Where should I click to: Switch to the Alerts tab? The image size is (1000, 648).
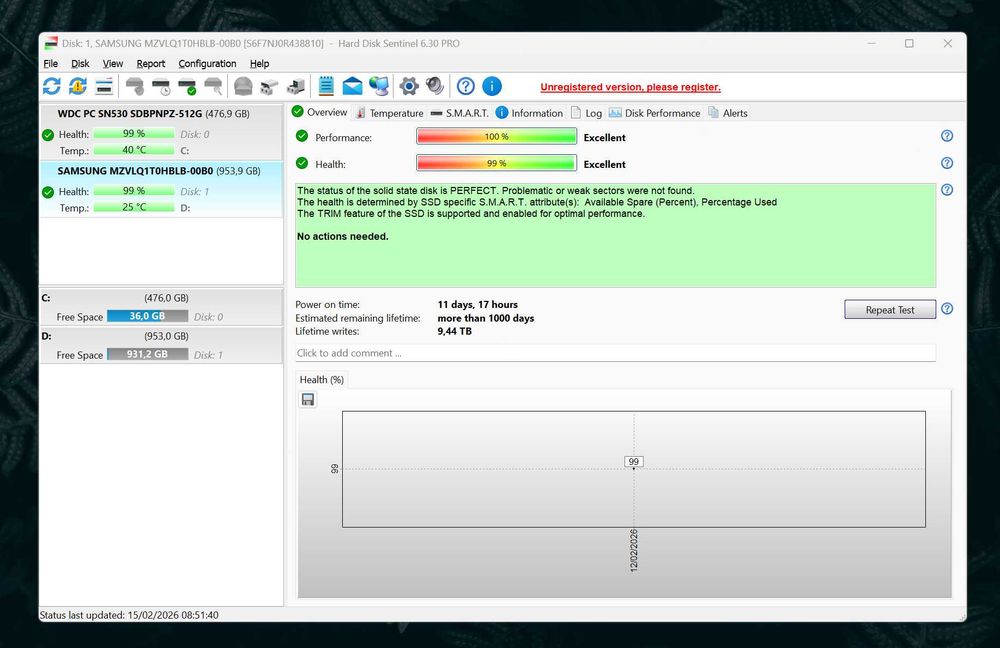[x=728, y=113]
